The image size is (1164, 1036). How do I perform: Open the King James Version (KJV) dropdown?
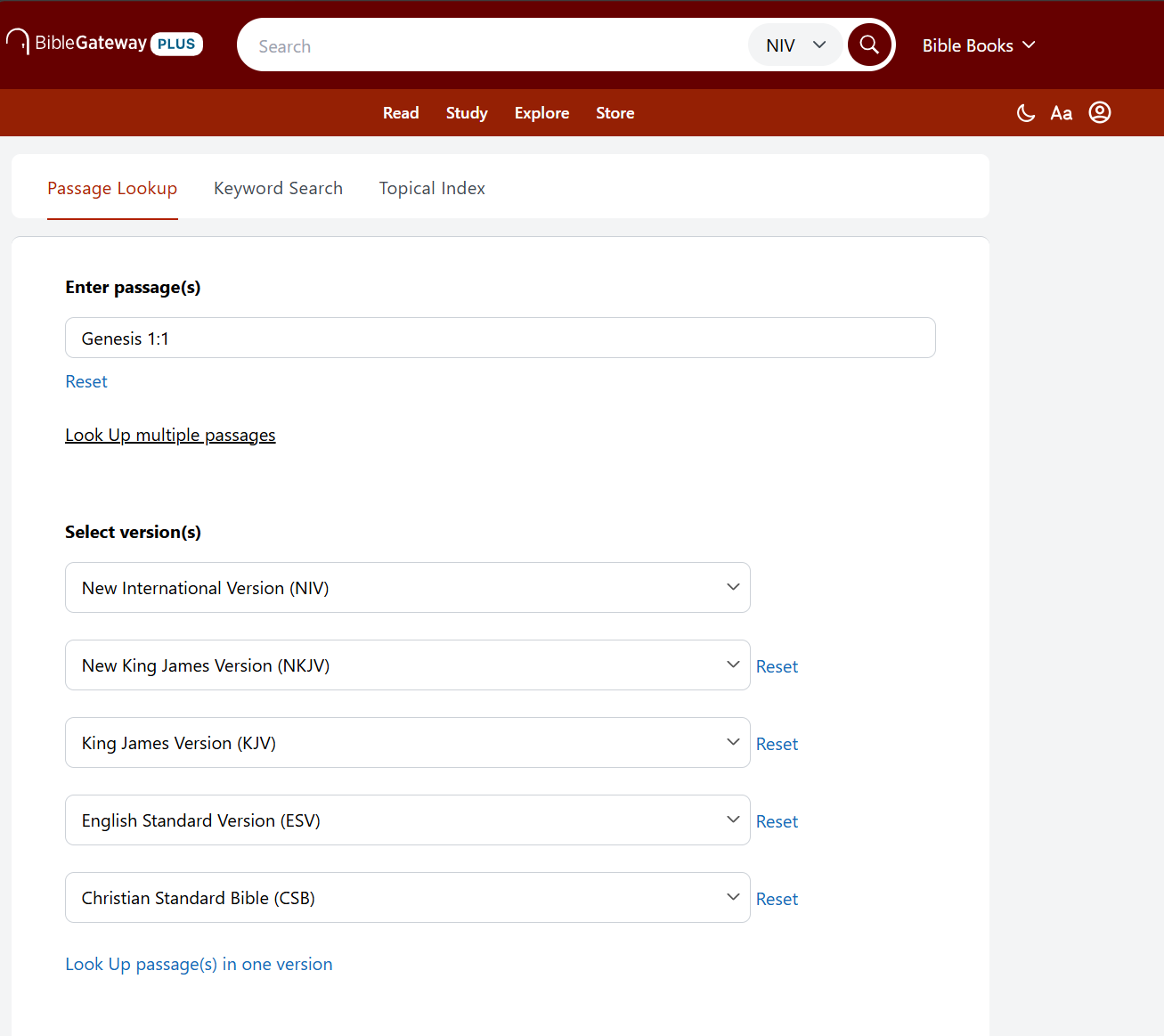click(x=408, y=743)
